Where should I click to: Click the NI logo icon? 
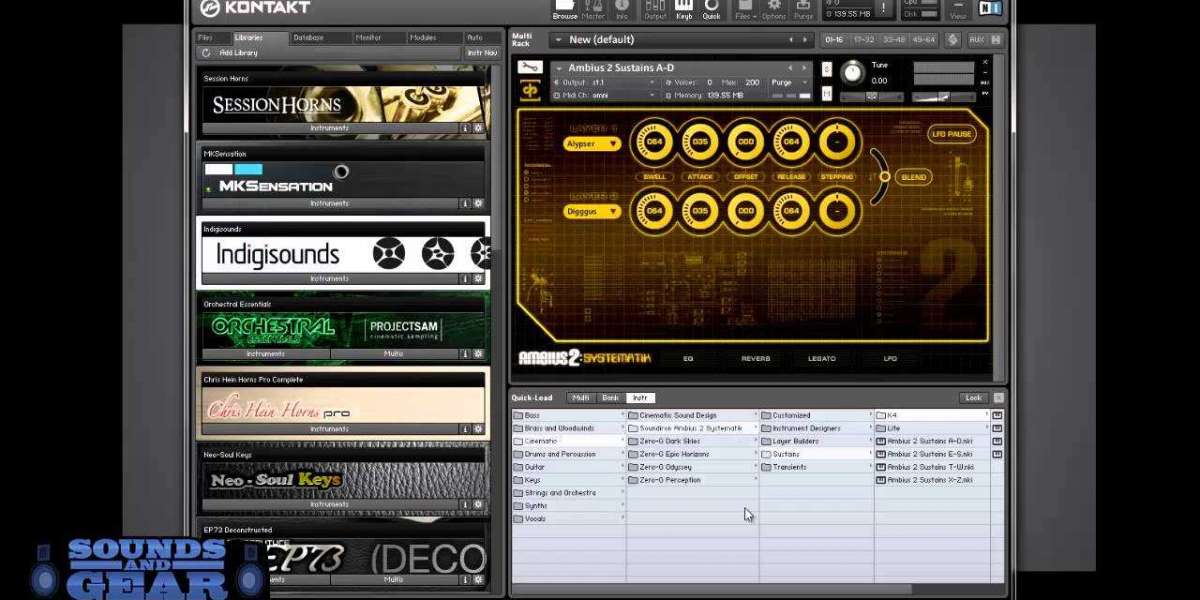[x=990, y=9]
